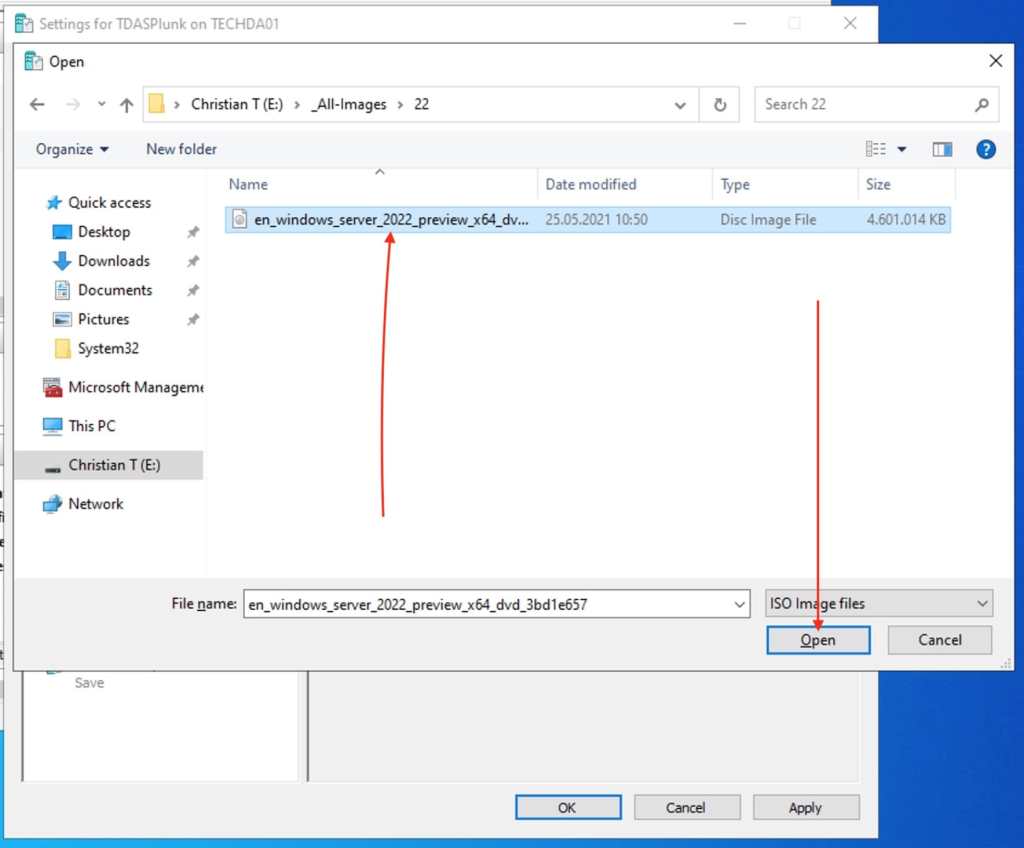Click Christian T (E:) breadcrumb entry
The image size is (1024, 848).
[x=236, y=104]
